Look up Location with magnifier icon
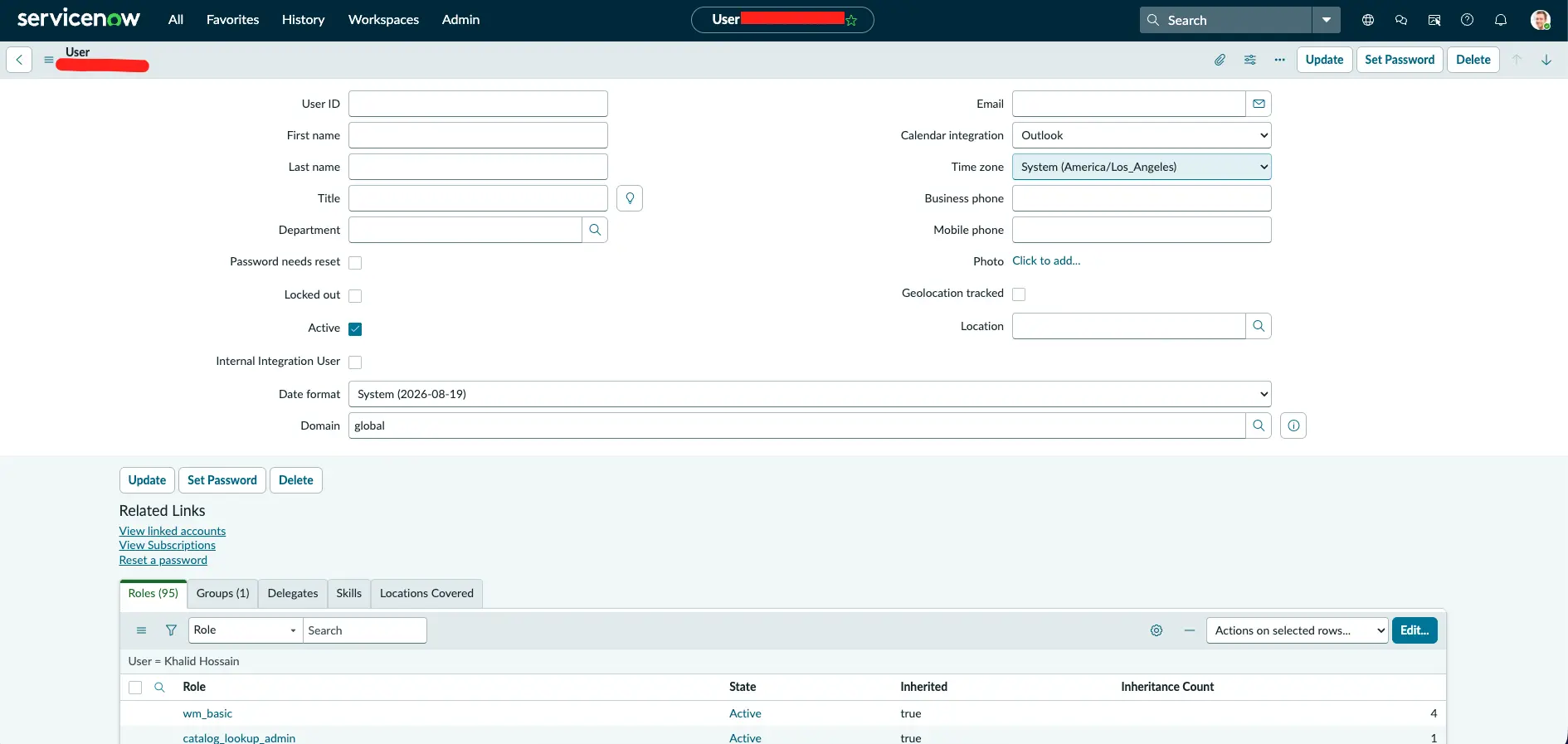The height and width of the screenshot is (744, 1568). click(x=1259, y=326)
